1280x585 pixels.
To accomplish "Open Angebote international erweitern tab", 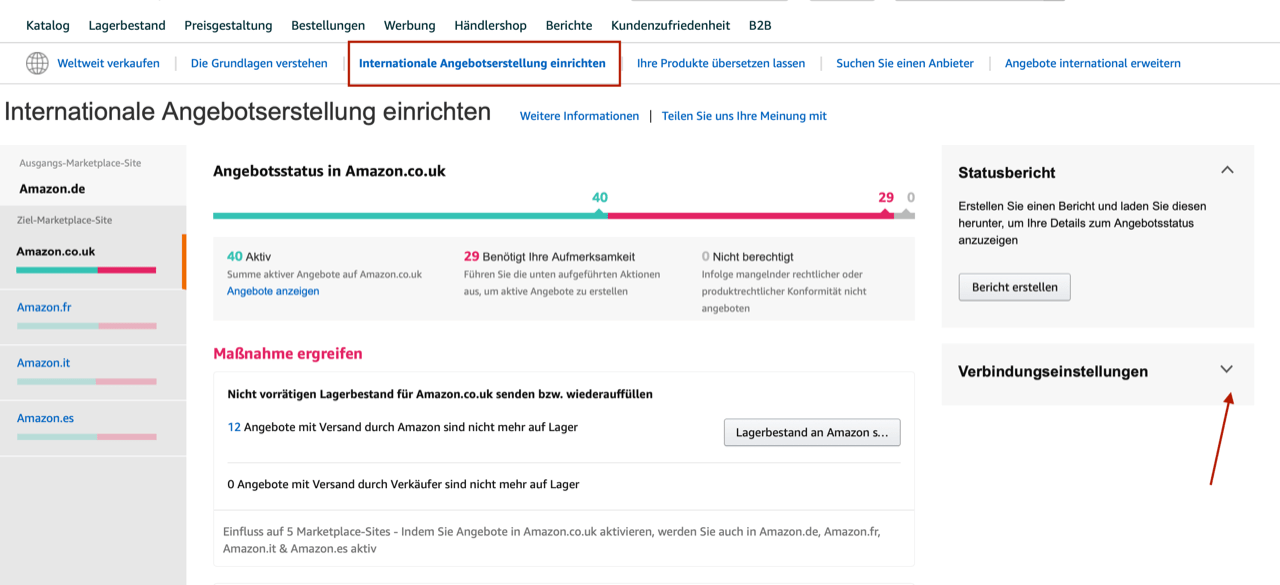I will click(x=1093, y=63).
